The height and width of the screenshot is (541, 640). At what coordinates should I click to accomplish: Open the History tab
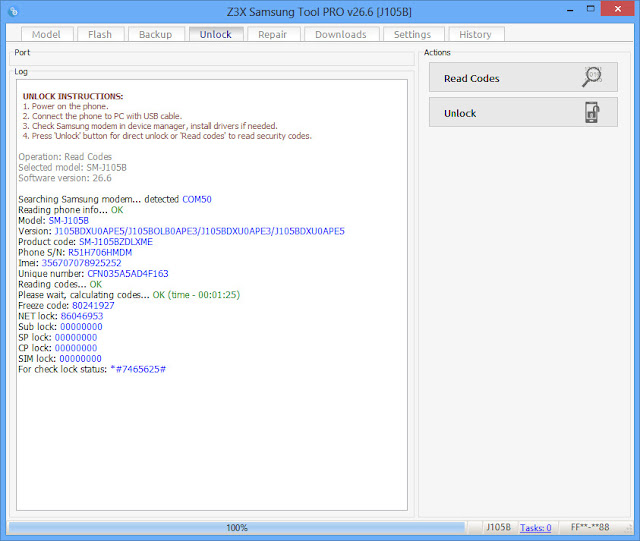tap(475, 34)
